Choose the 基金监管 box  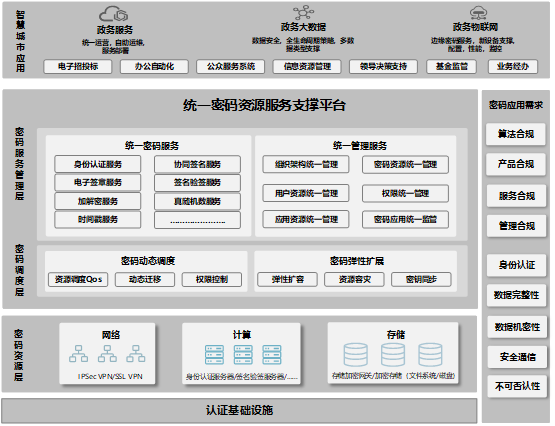coord(452,67)
